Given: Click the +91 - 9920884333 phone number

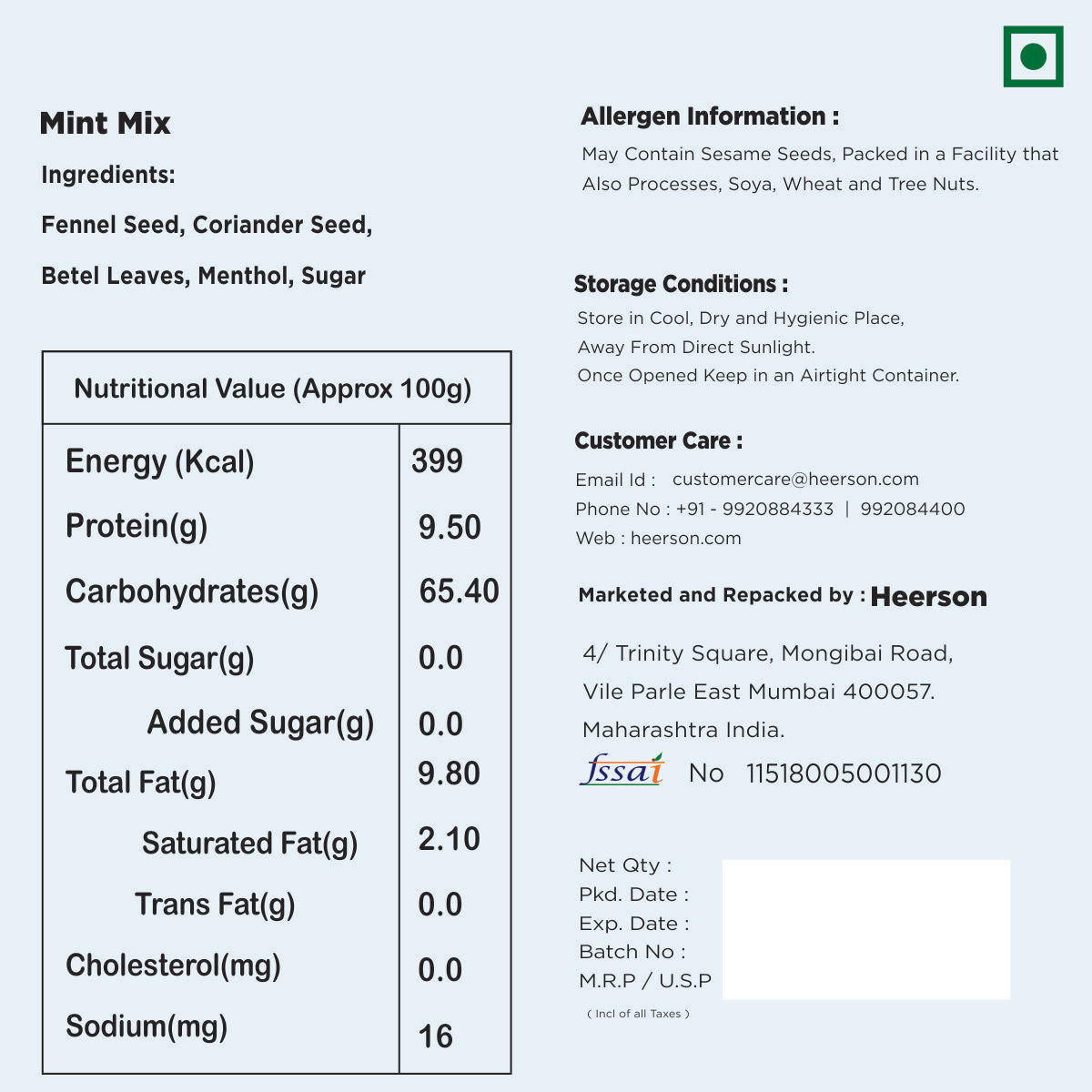Looking at the screenshot, I should 754,510.
